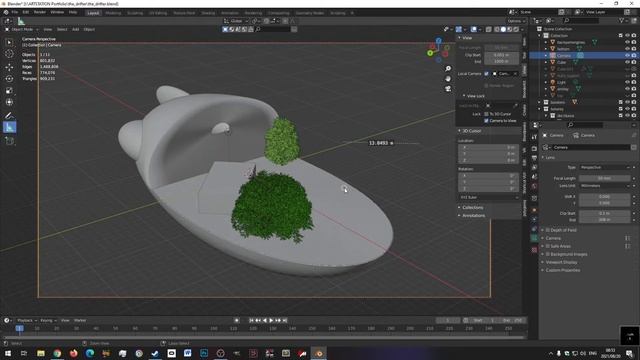
Task: Toggle Lock To 3D Cursor checkbox
Action: [486, 114]
